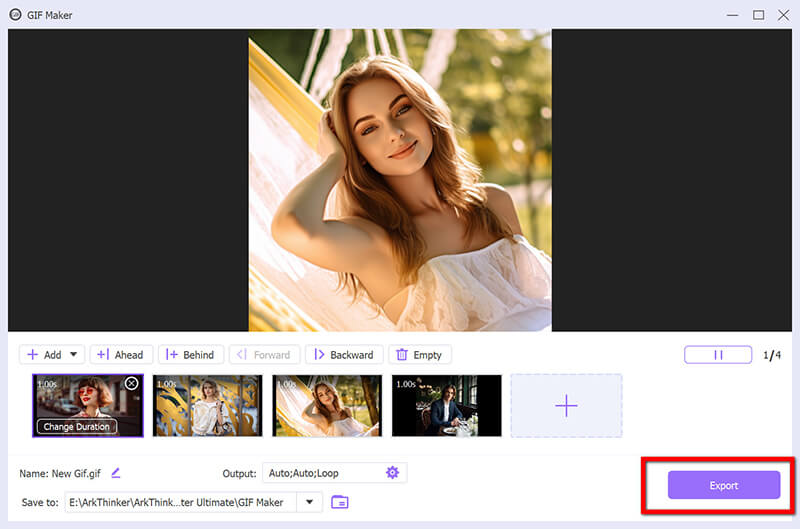Screen dimensions: 800x529
Task: Click the 1/4 frame counter
Action: point(772,355)
